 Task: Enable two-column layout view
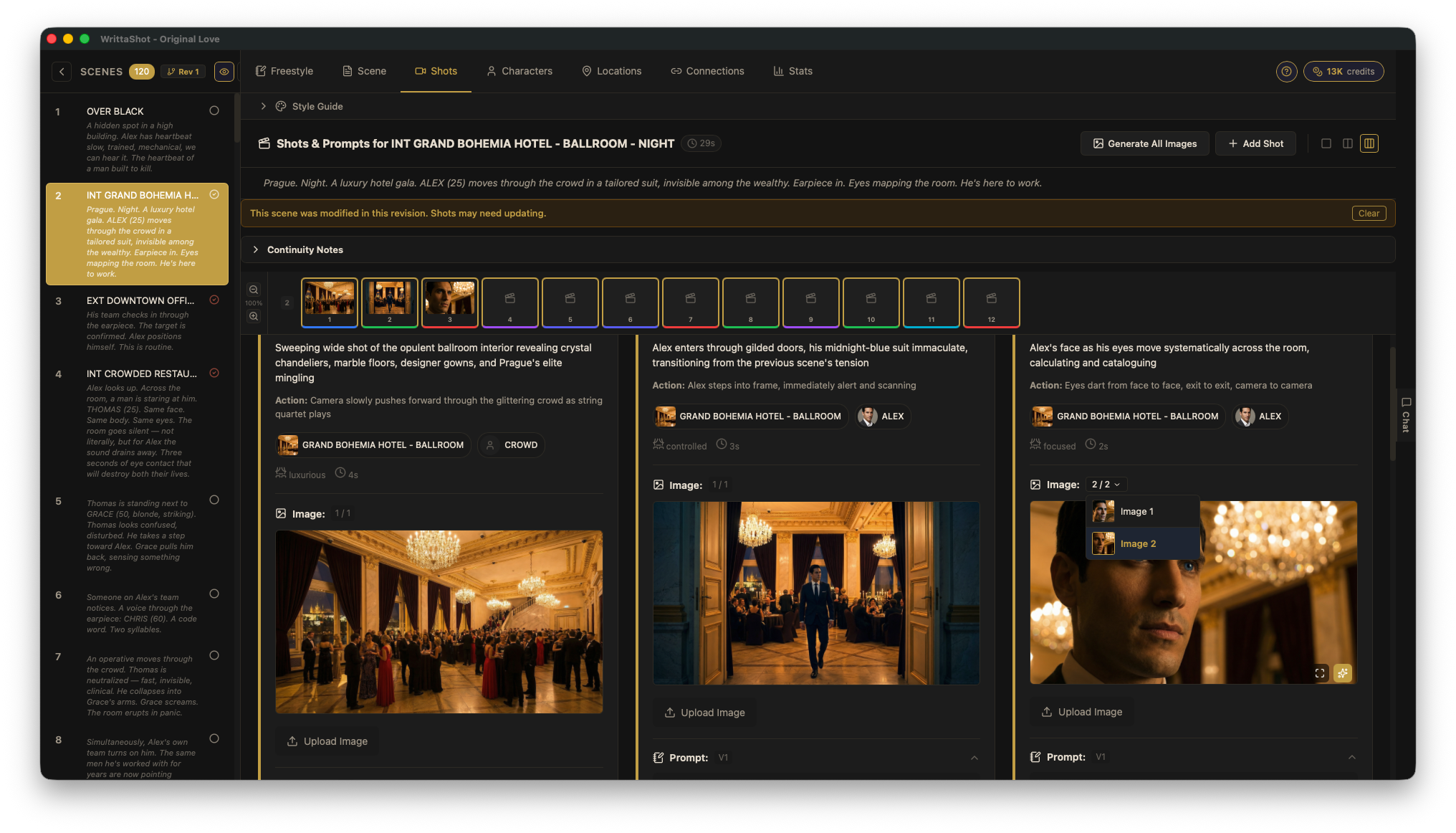click(x=1348, y=143)
